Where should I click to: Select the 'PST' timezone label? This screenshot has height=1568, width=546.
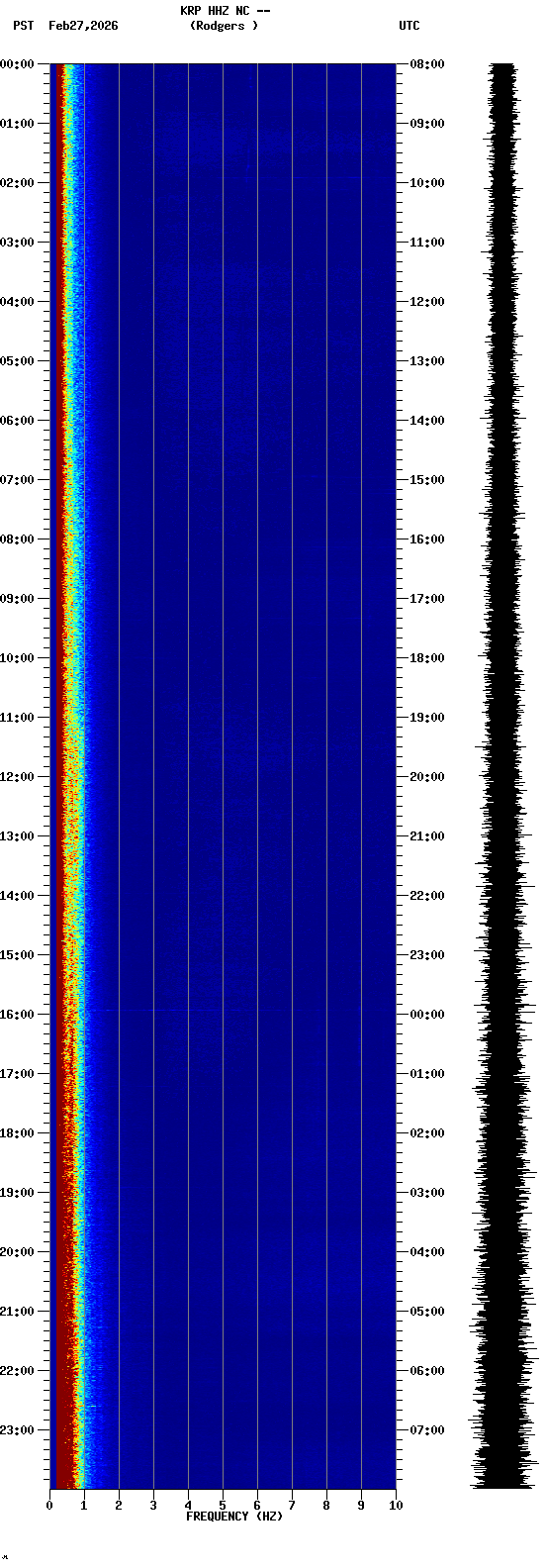pos(23,26)
